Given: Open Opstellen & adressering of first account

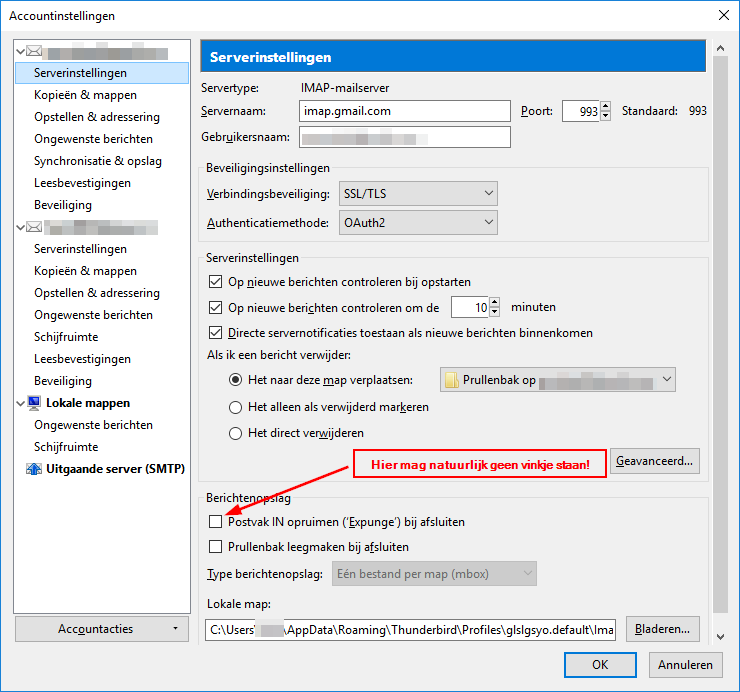Looking at the screenshot, I should point(97,117).
